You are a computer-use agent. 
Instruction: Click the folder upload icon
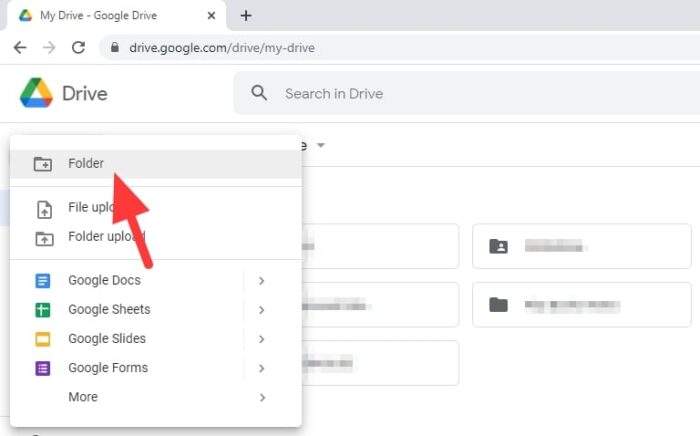pyautogui.click(x=44, y=239)
